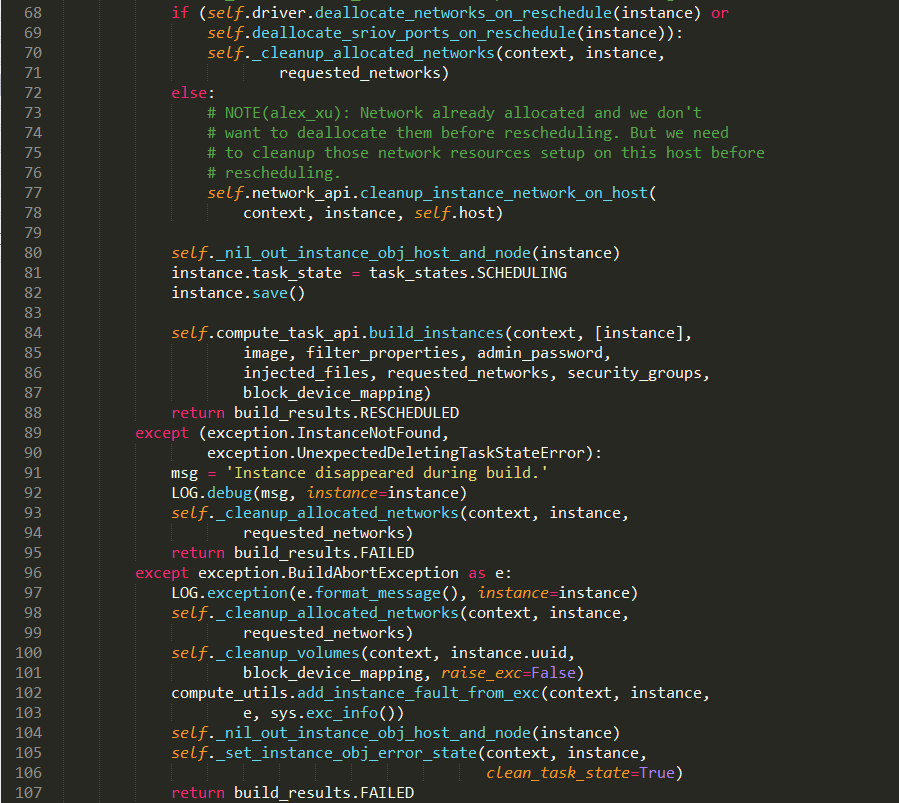Click the '# rescheduling.' comment line
The image size is (899, 803).
click(x=274, y=173)
